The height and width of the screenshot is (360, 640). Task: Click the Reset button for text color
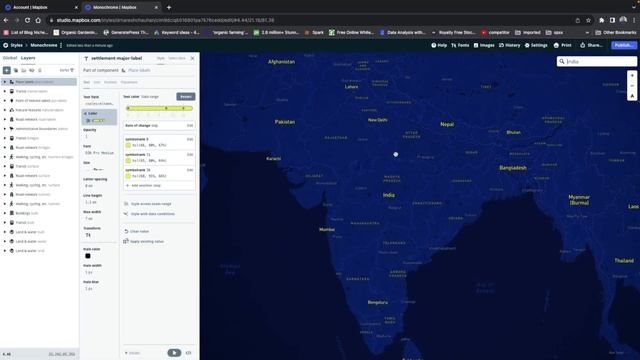pyautogui.click(x=186, y=97)
